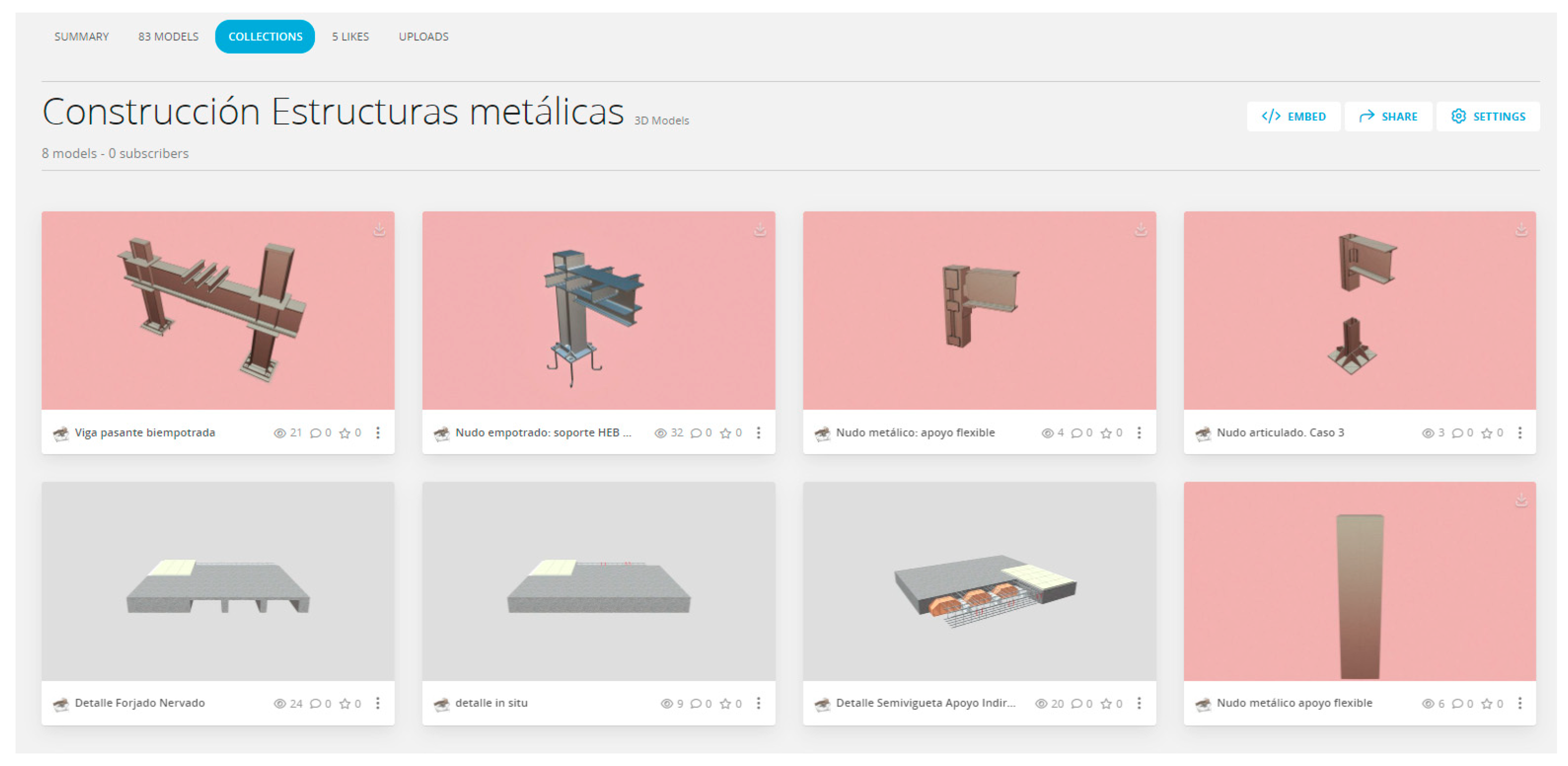The width and height of the screenshot is (1568, 766).
Task: Click star icon for Detalle Semivigueta model
Action: 1106,704
